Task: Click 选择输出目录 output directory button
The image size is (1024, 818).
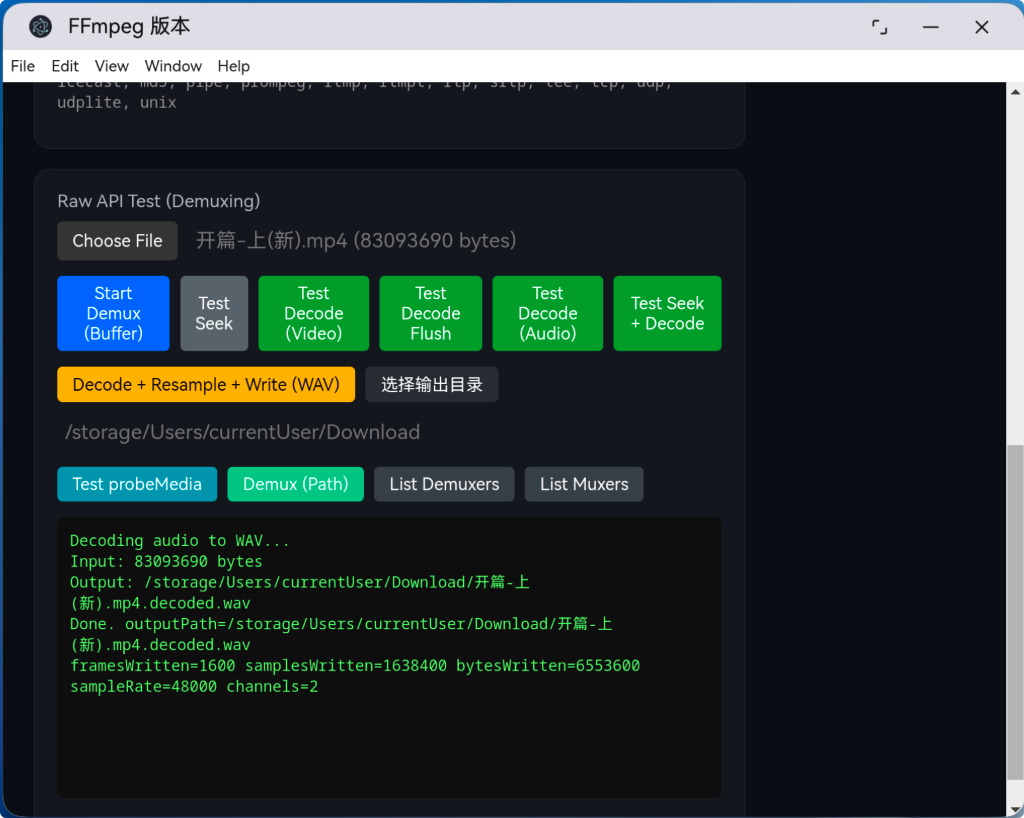Action: [x=432, y=385]
